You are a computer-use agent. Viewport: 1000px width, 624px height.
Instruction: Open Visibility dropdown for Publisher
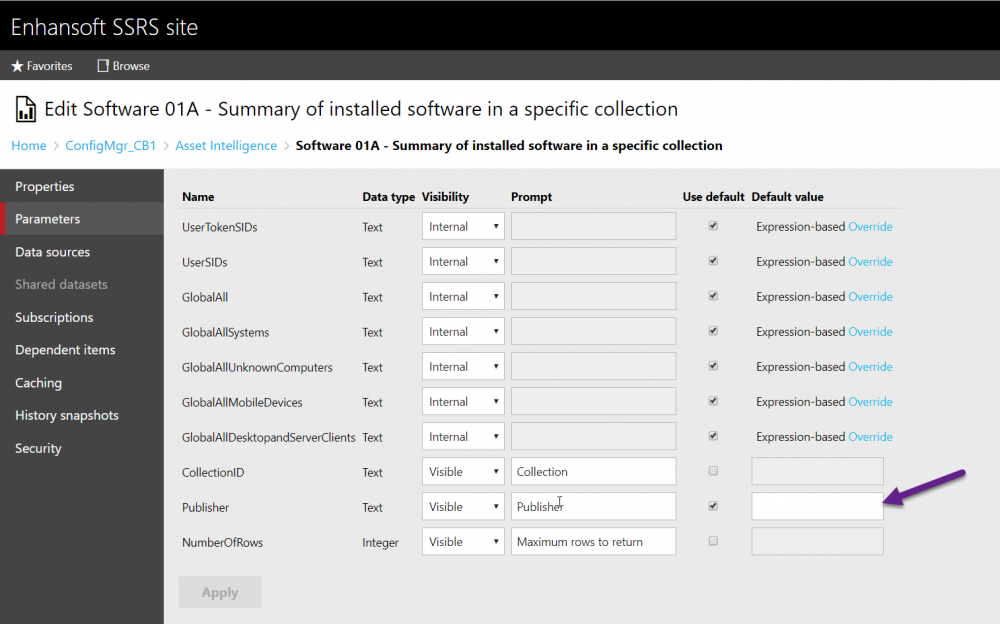(x=463, y=507)
